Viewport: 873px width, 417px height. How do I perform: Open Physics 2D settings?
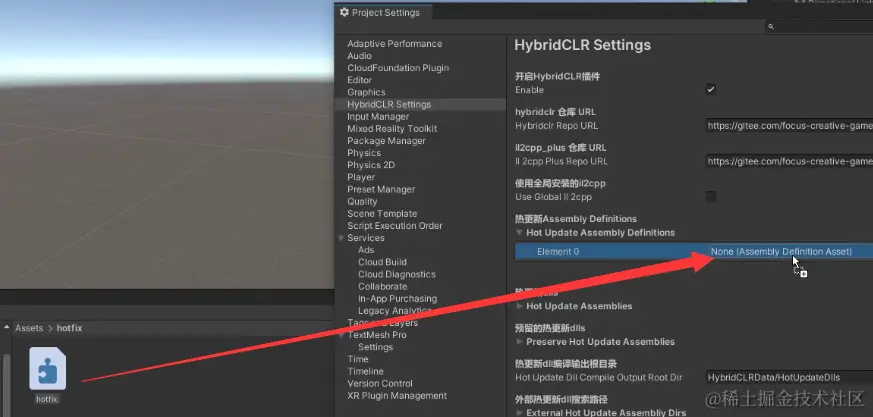click(x=371, y=165)
